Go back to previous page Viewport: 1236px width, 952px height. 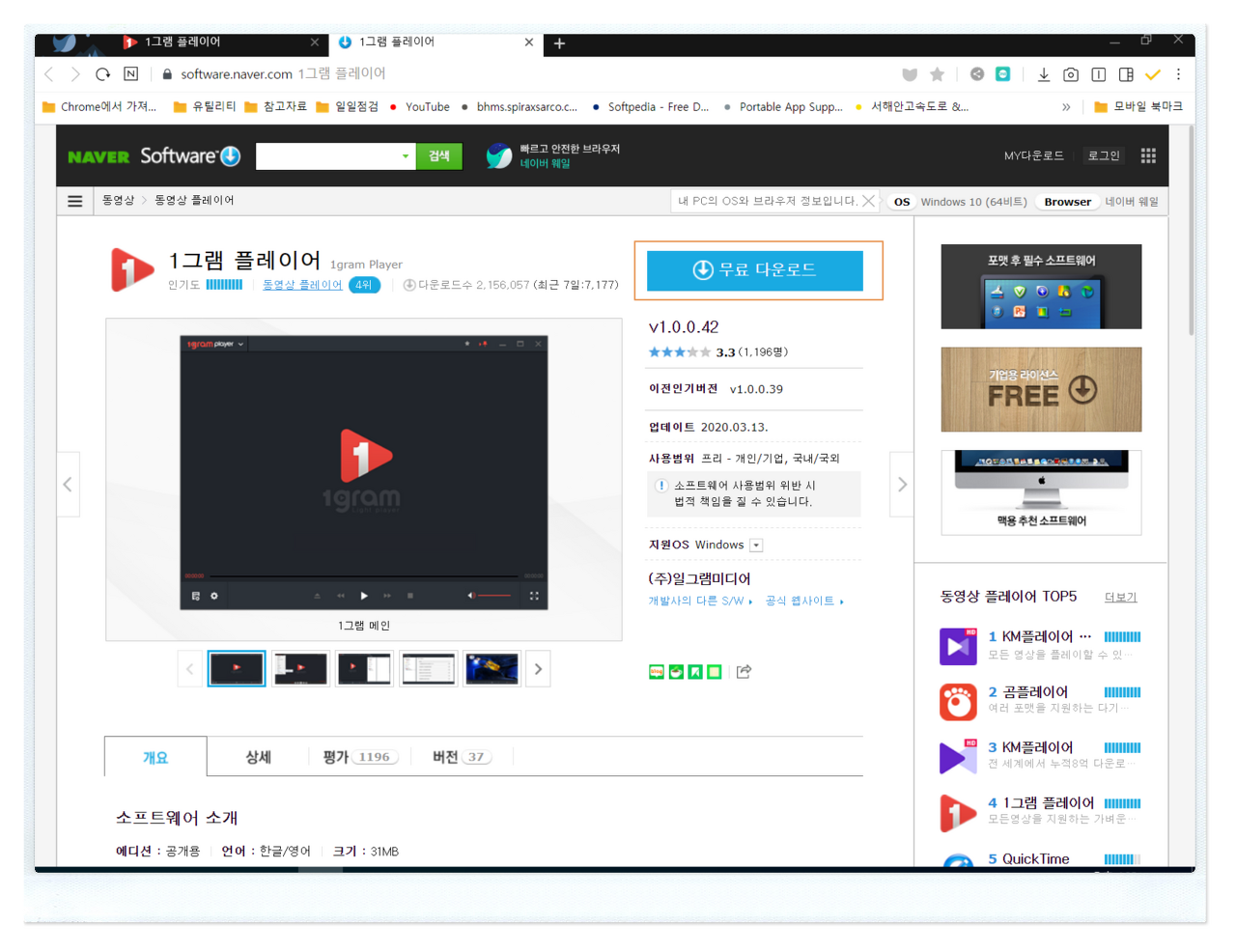point(49,74)
